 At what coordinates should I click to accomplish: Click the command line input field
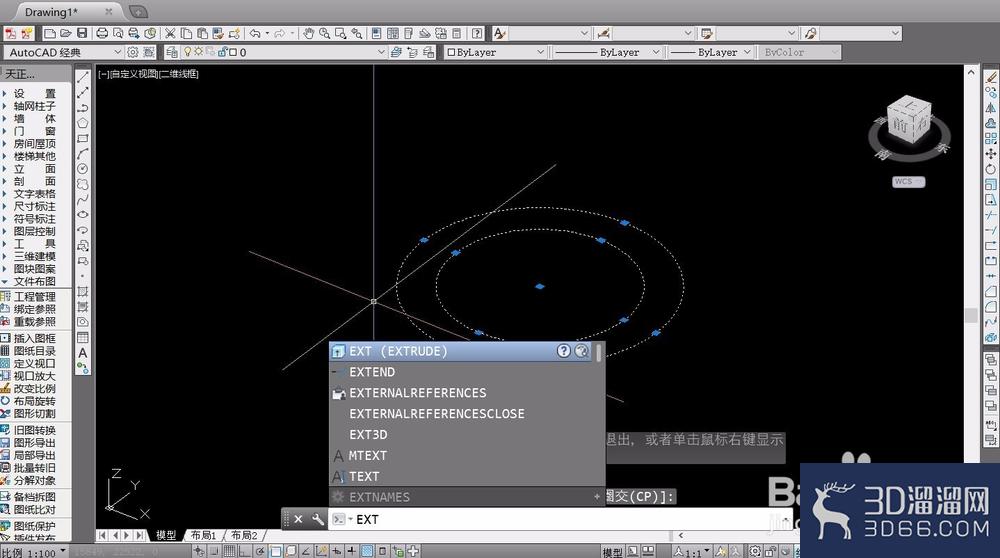561,519
